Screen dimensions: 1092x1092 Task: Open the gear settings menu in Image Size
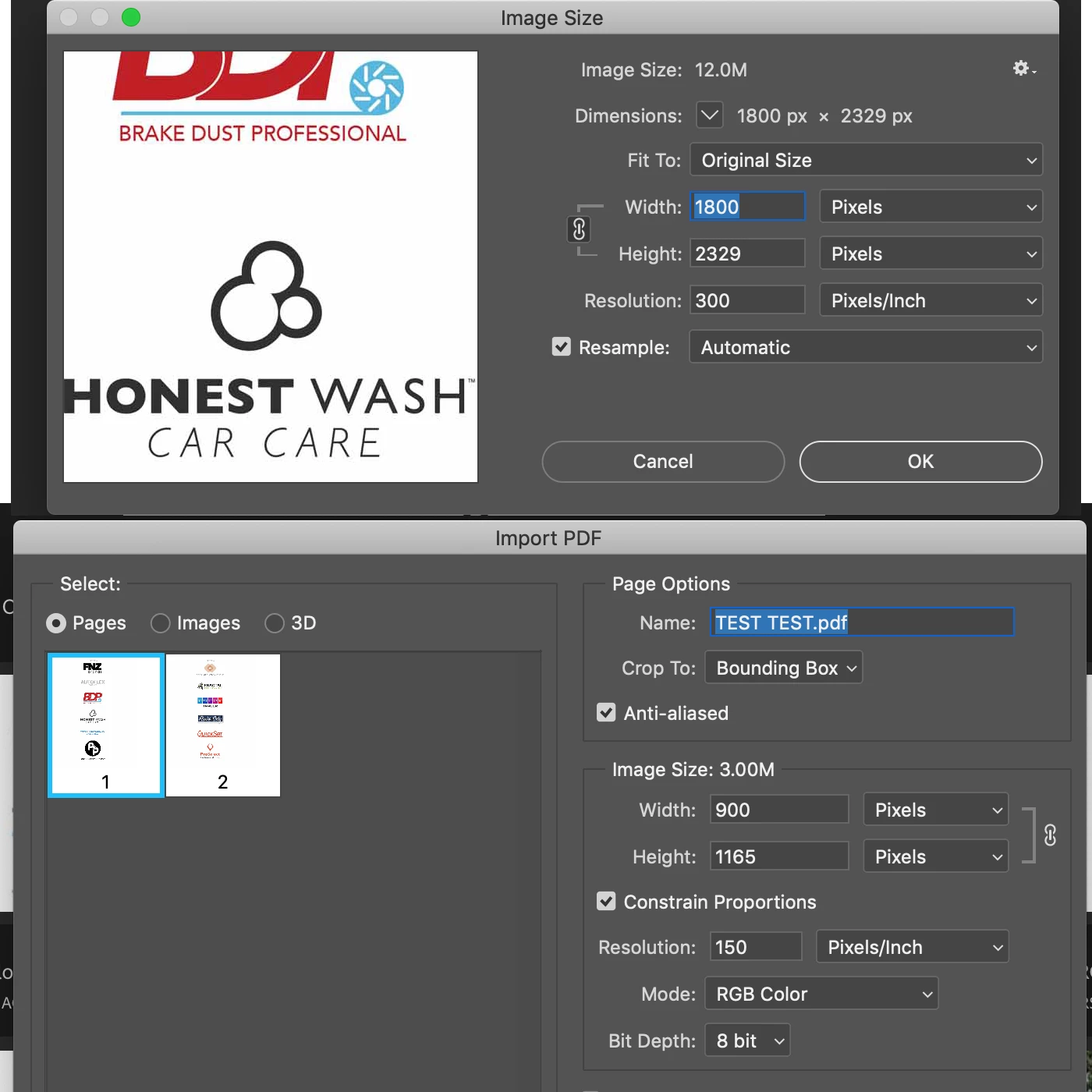point(1024,69)
